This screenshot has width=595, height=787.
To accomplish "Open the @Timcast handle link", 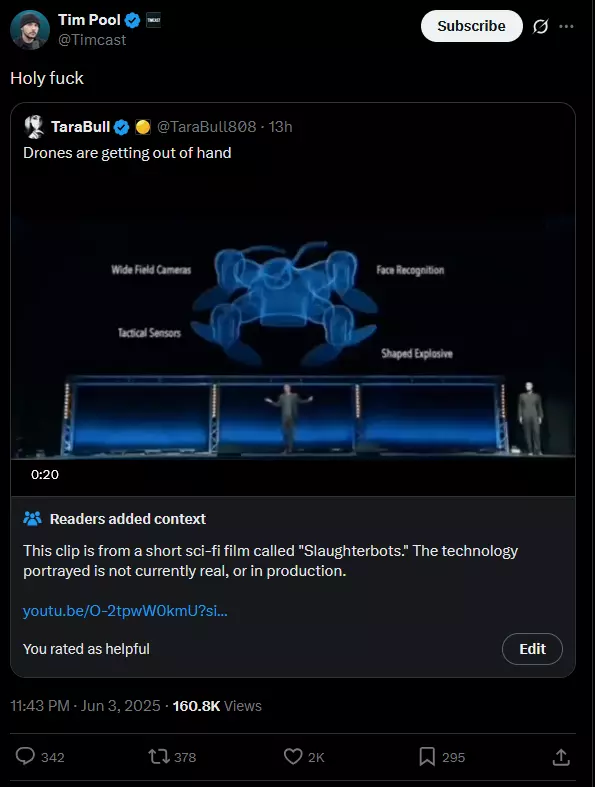I will [x=92, y=40].
